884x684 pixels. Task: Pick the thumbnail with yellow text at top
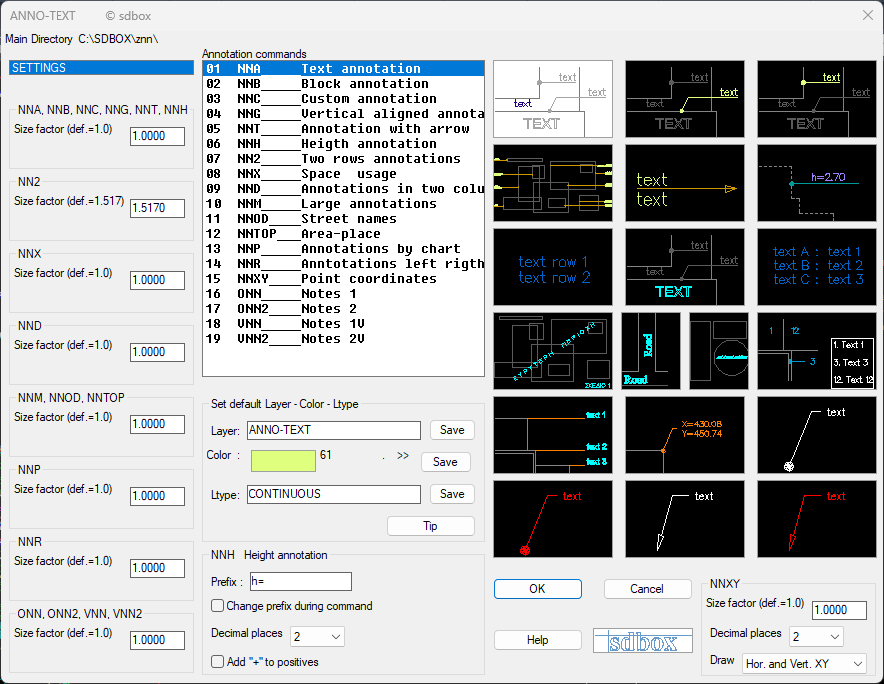pyautogui.click(x=817, y=99)
